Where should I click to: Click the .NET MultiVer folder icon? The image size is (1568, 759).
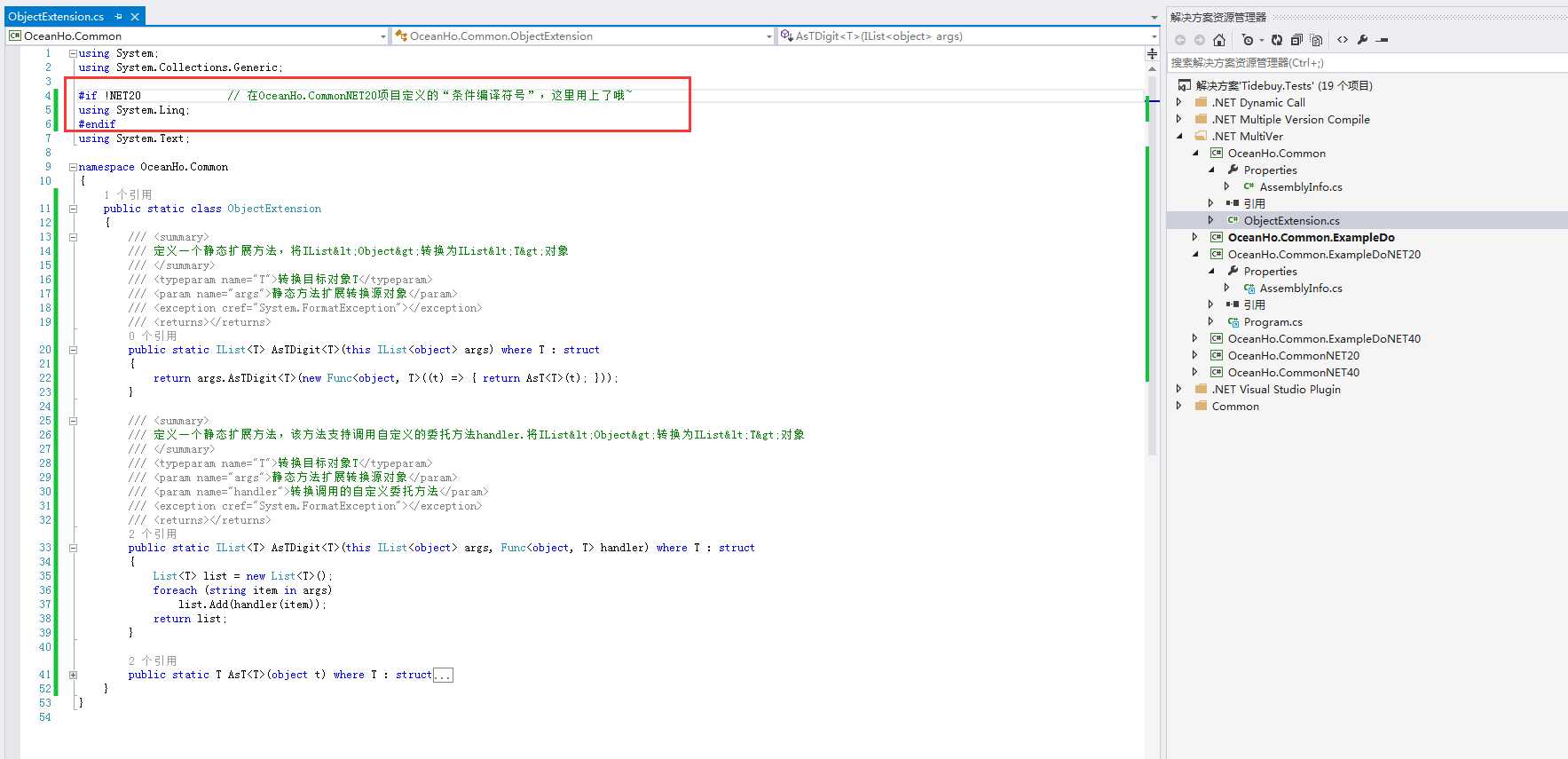pyautogui.click(x=1201, y=136)
